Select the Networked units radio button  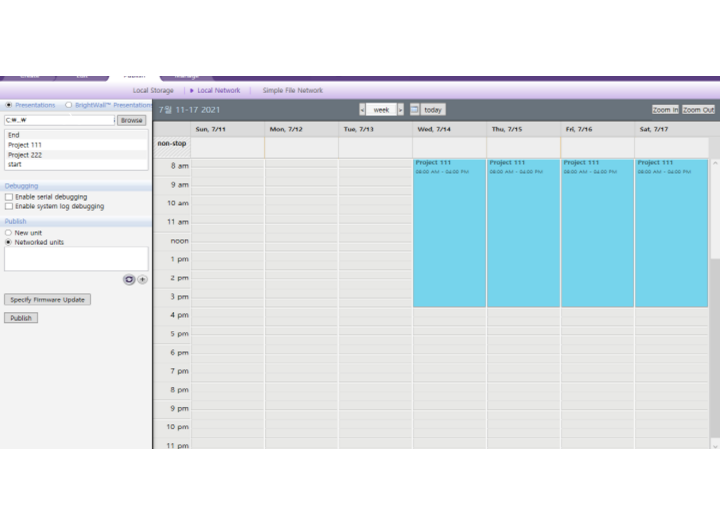click(9, 242)
